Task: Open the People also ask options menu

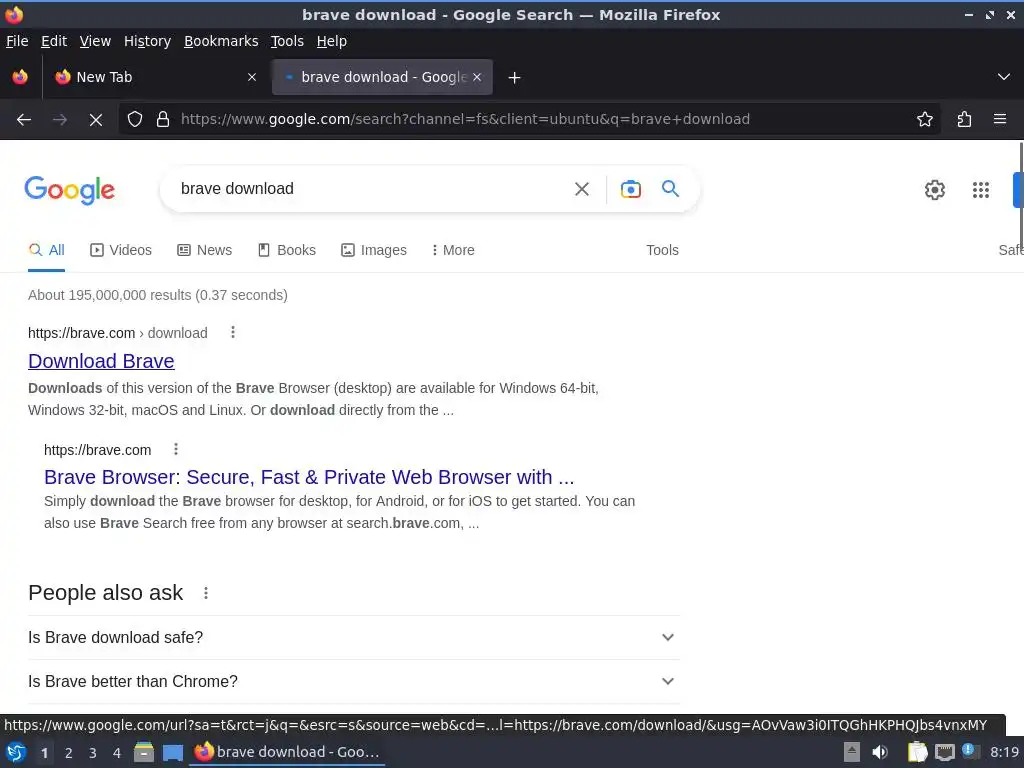Action: 206,593
